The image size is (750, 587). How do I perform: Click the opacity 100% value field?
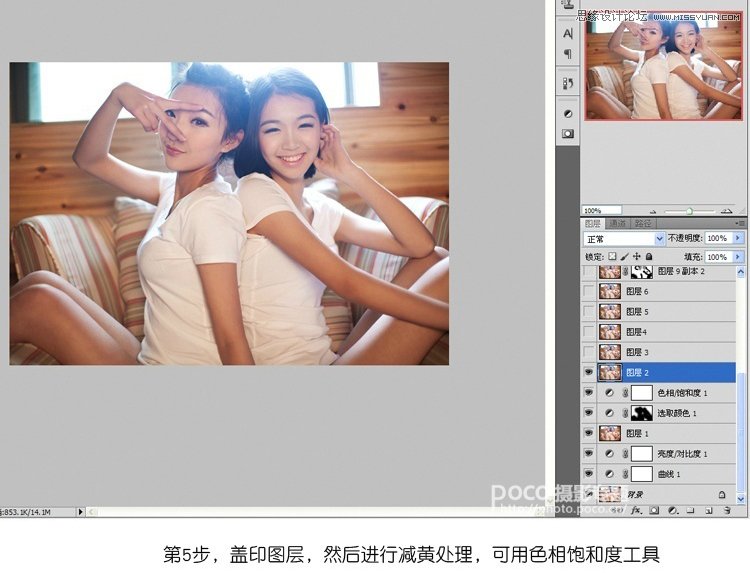point(717,238)
